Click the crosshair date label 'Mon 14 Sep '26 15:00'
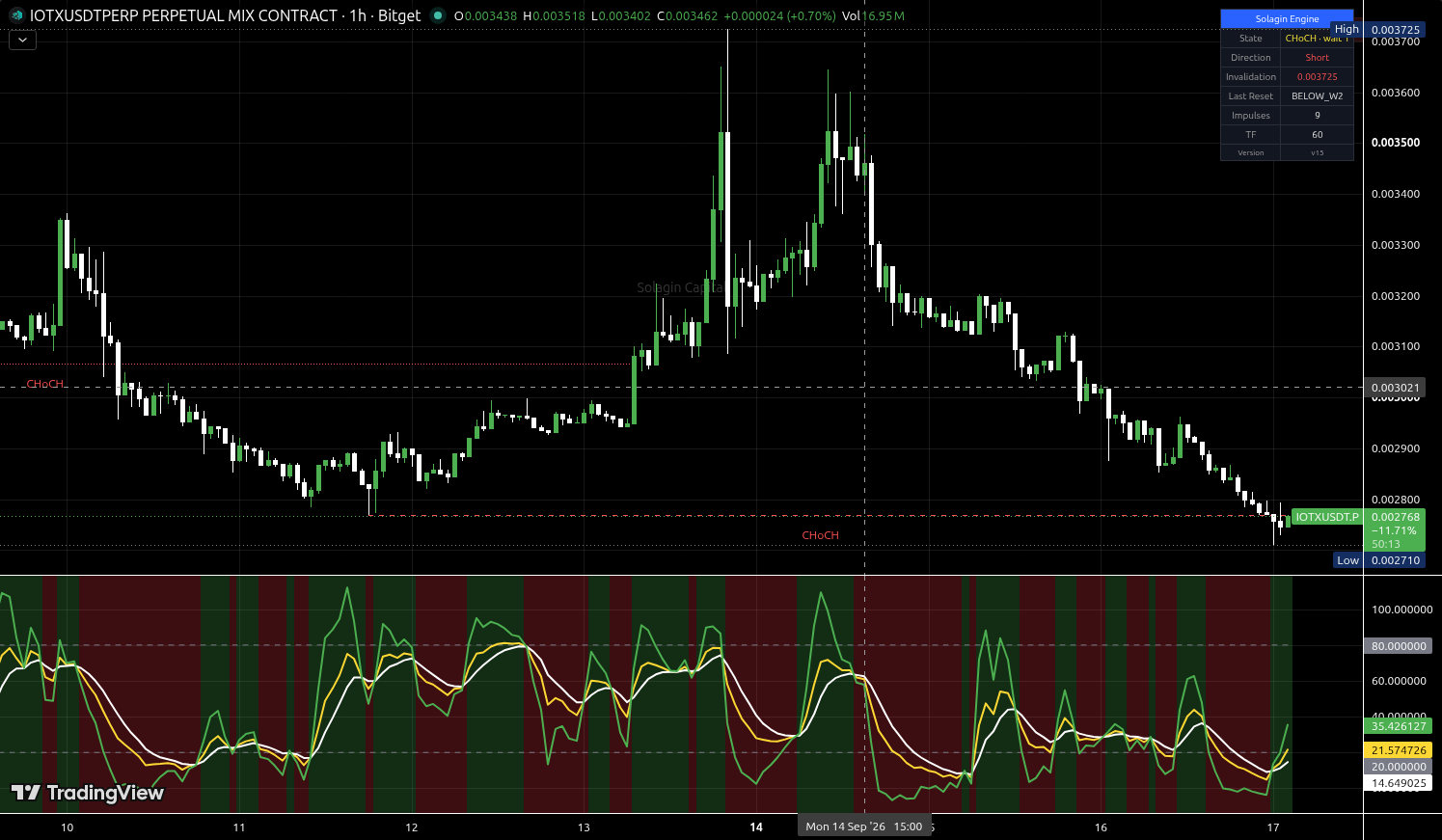 click(x=864, y=826)
